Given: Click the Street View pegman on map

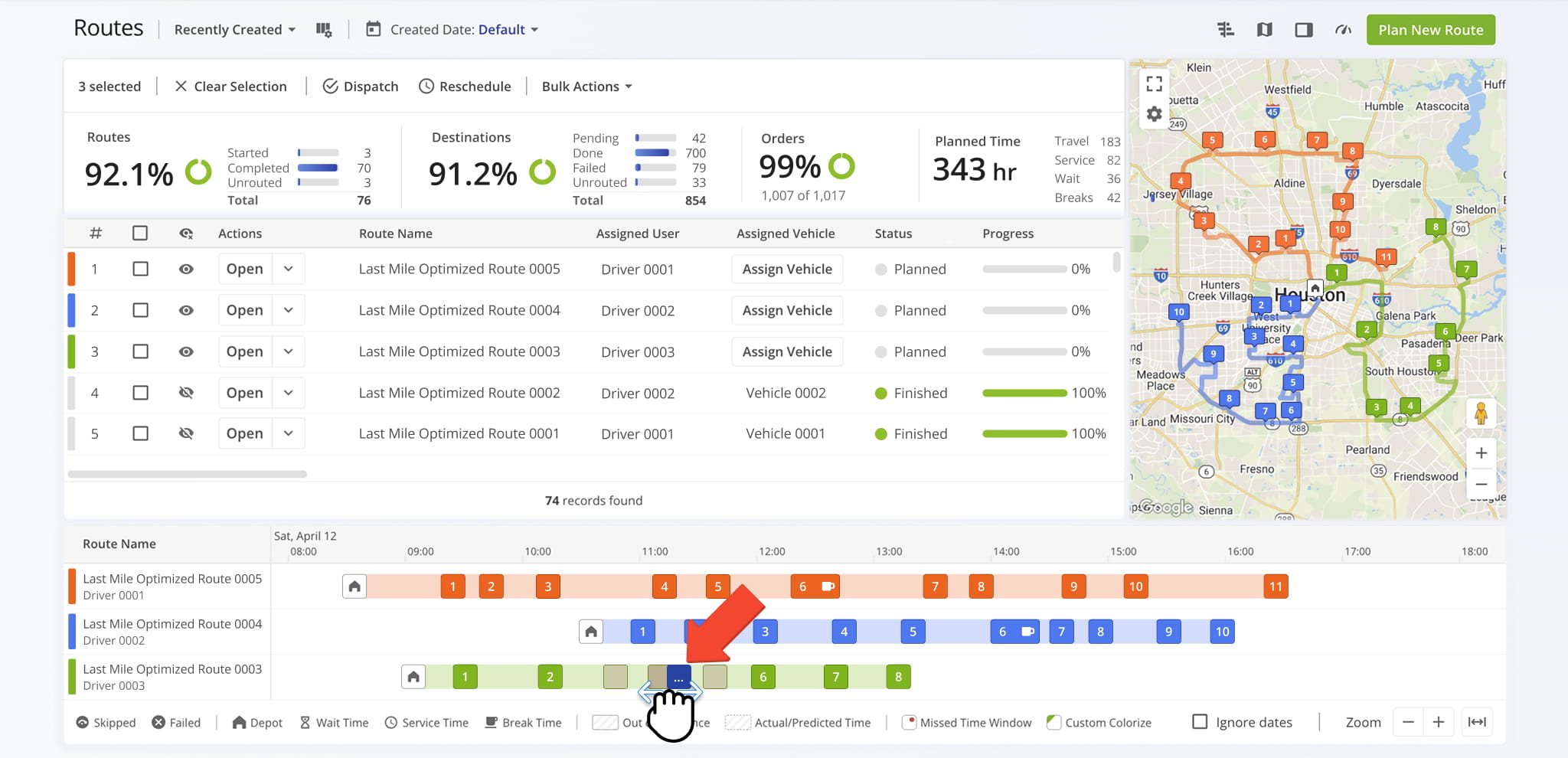Looking at the screenshot, I should click(x=1481, y=413).
